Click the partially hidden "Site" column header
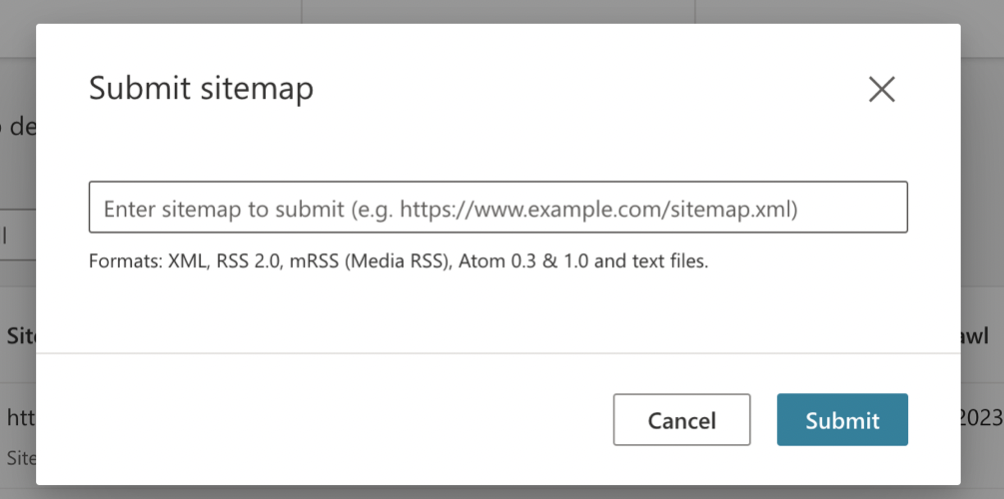Viewport: 1004px width, 499px height. pos(20,336)
